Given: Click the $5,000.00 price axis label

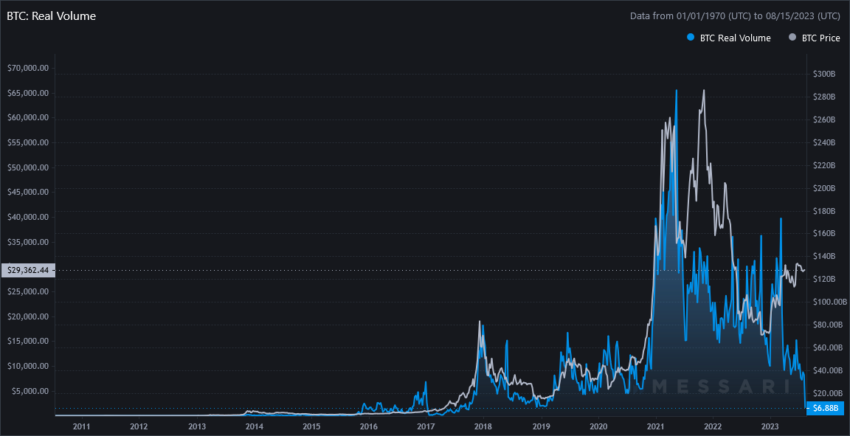Looking at the screenshot, I should (30, 391).
